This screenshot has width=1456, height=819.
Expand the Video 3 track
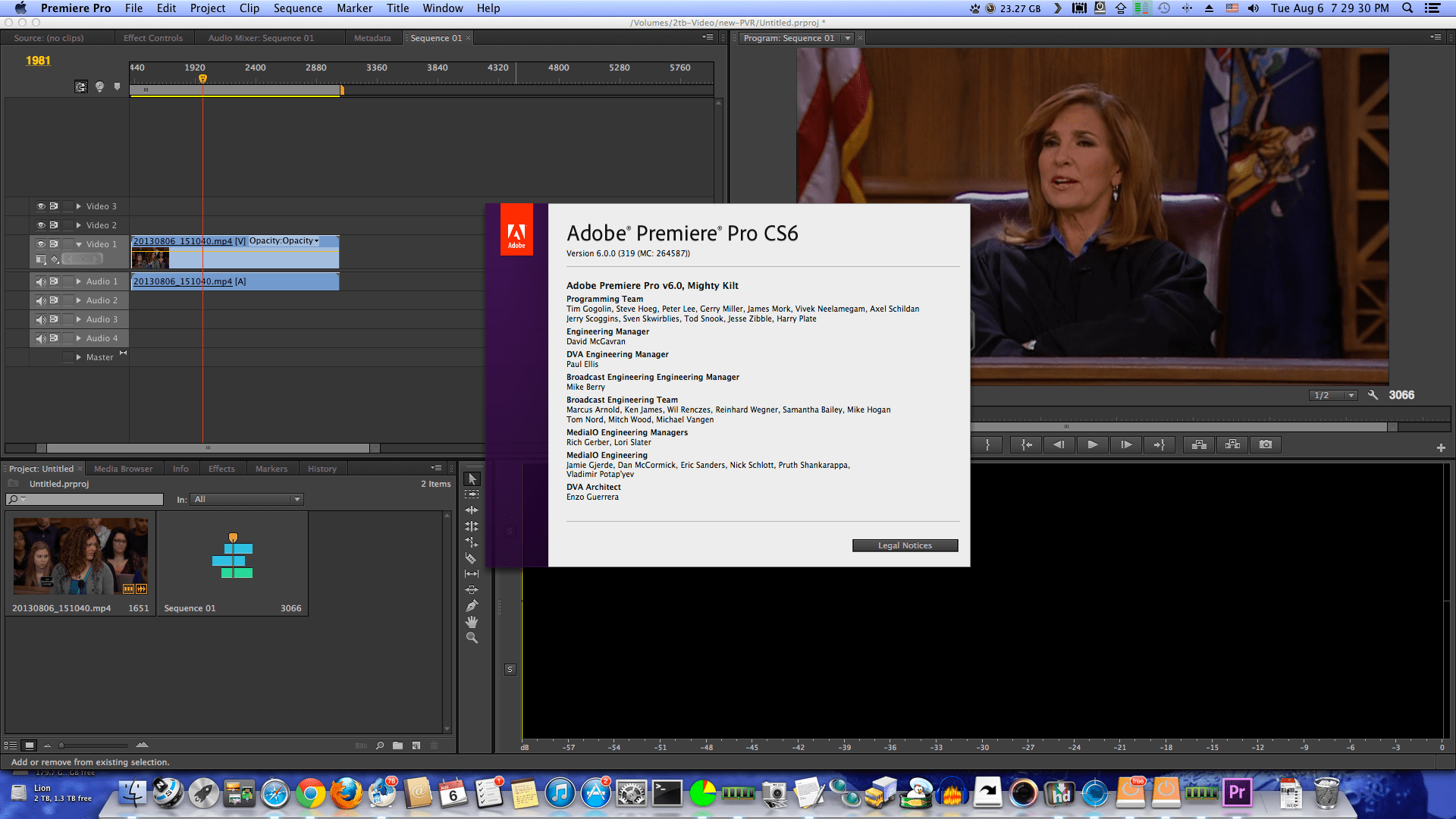point(78,206)
